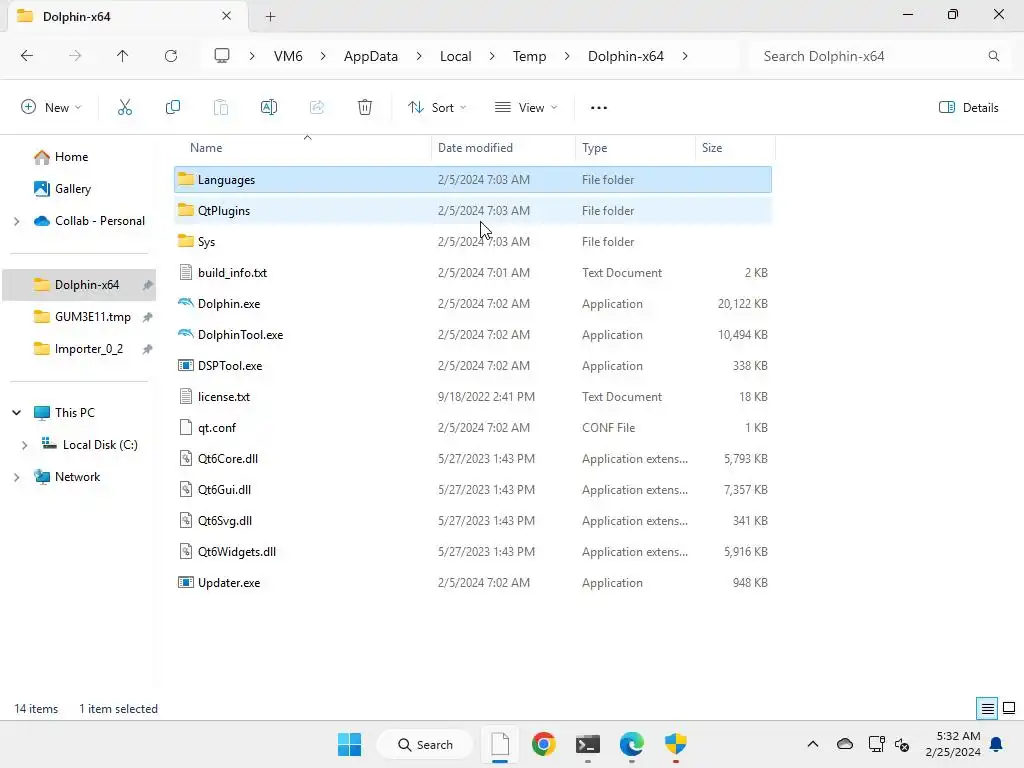Open Windows Security shield in taskbar

(x=675, y=744)
